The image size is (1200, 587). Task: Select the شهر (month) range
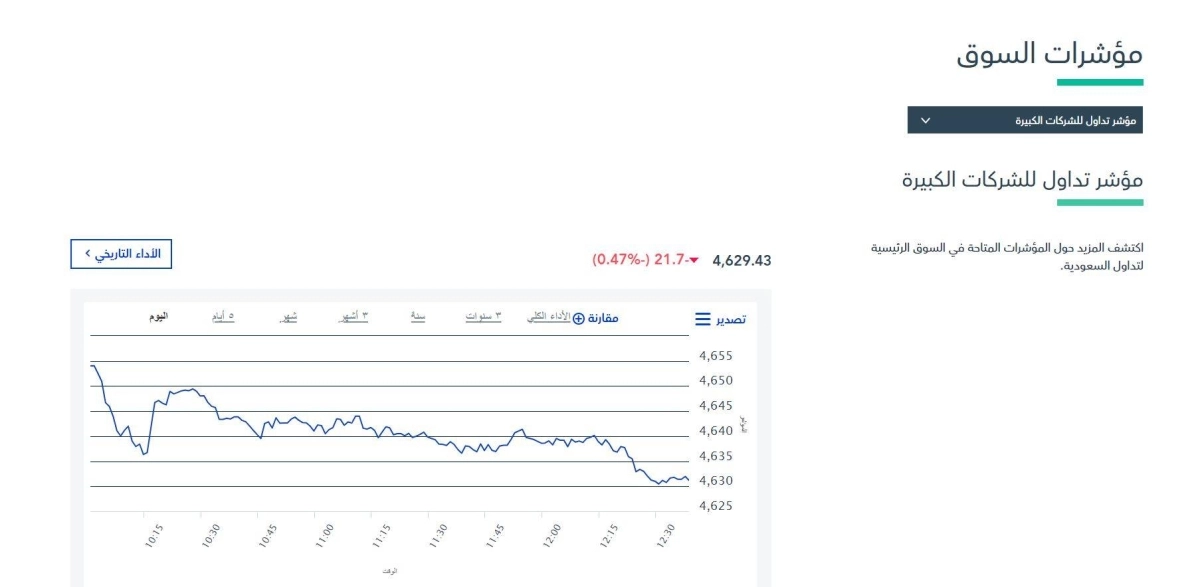coord(288,317)
